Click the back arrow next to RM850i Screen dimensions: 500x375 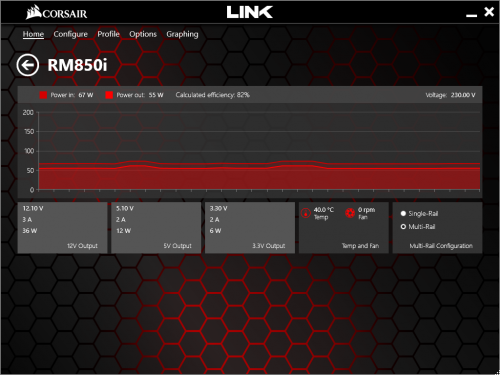(x=28, y=65)
